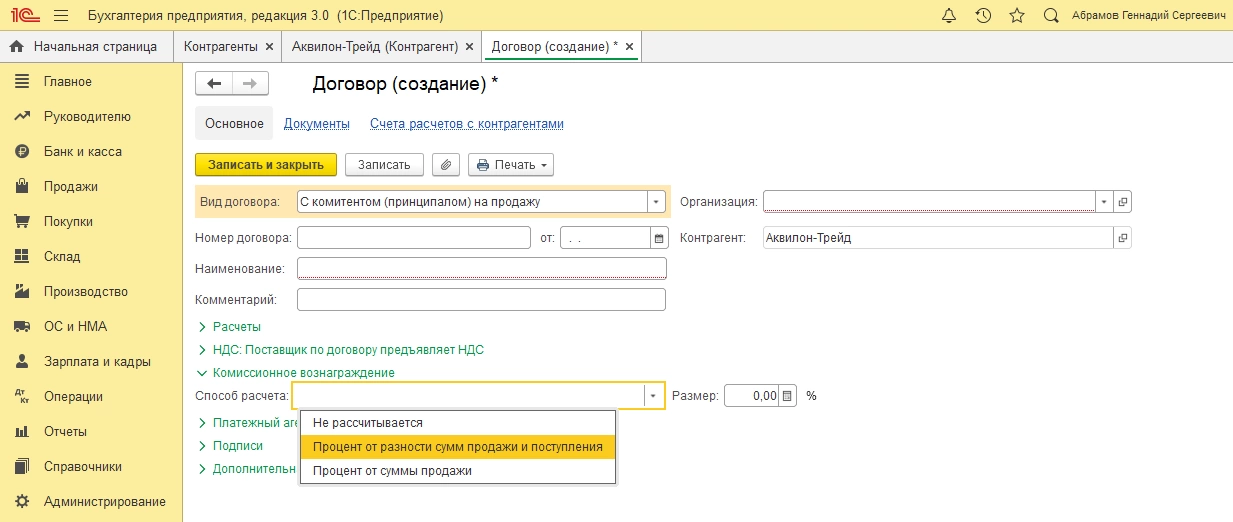1233x522 pixels.
Task: Choose 'Не рассчитывается' in the list
Action: click(x=367, y=423)
